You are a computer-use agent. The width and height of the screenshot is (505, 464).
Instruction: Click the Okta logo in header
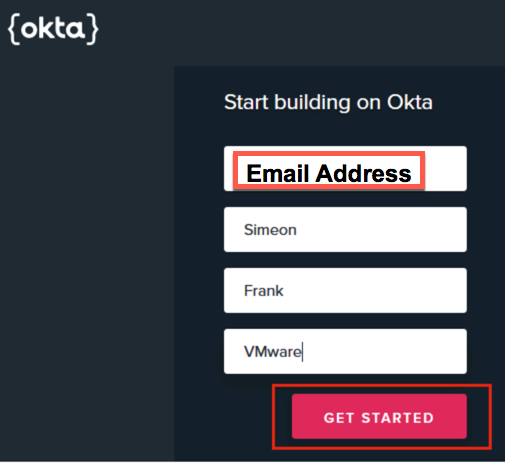(53, 29)
